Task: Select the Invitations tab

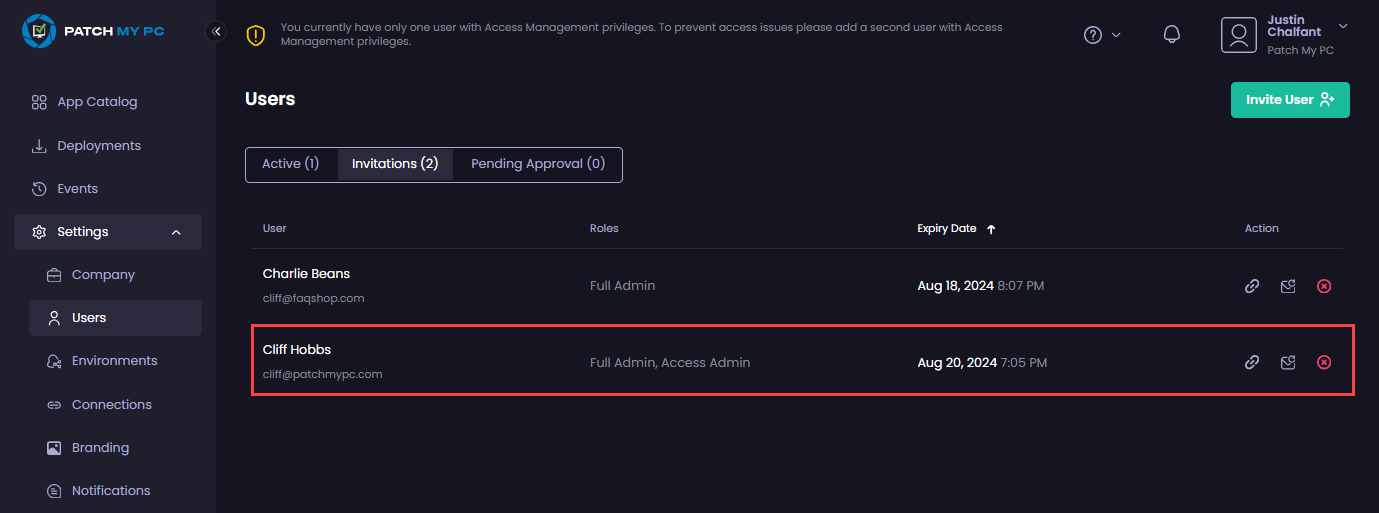Action: click(x=395, y=164)
